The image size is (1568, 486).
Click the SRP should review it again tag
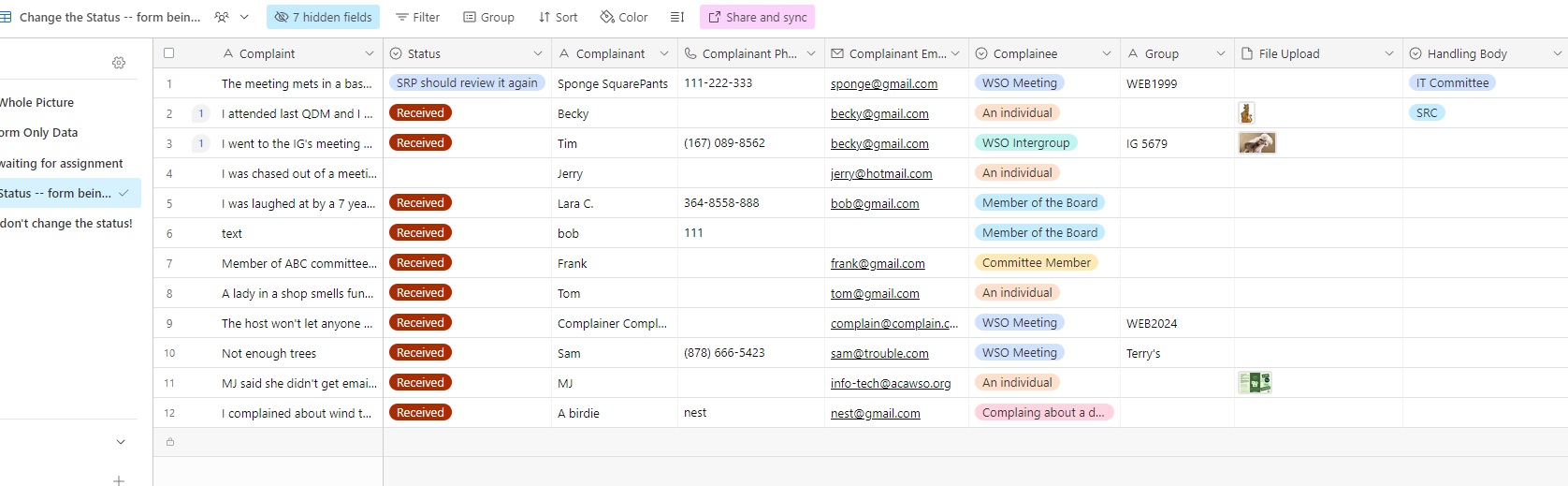point(467,83)
